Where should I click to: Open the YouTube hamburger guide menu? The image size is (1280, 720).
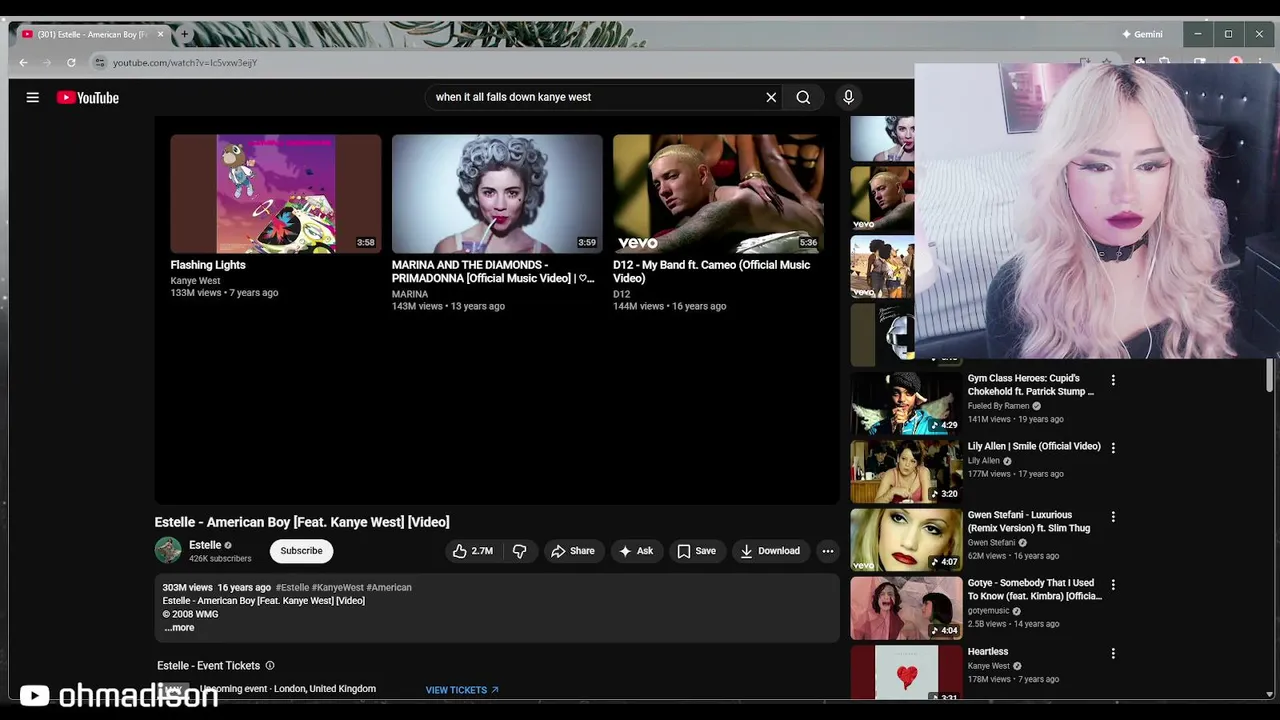click(32, 97)
